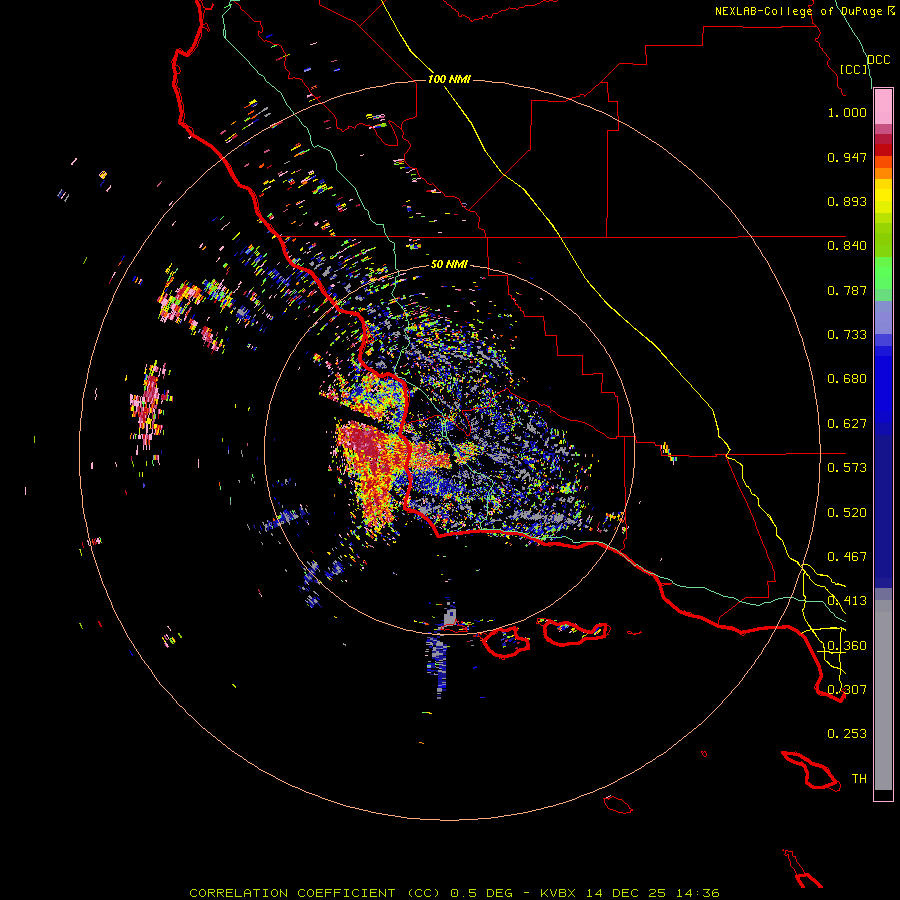Click the 0.733 legend value

click(847, 335)
